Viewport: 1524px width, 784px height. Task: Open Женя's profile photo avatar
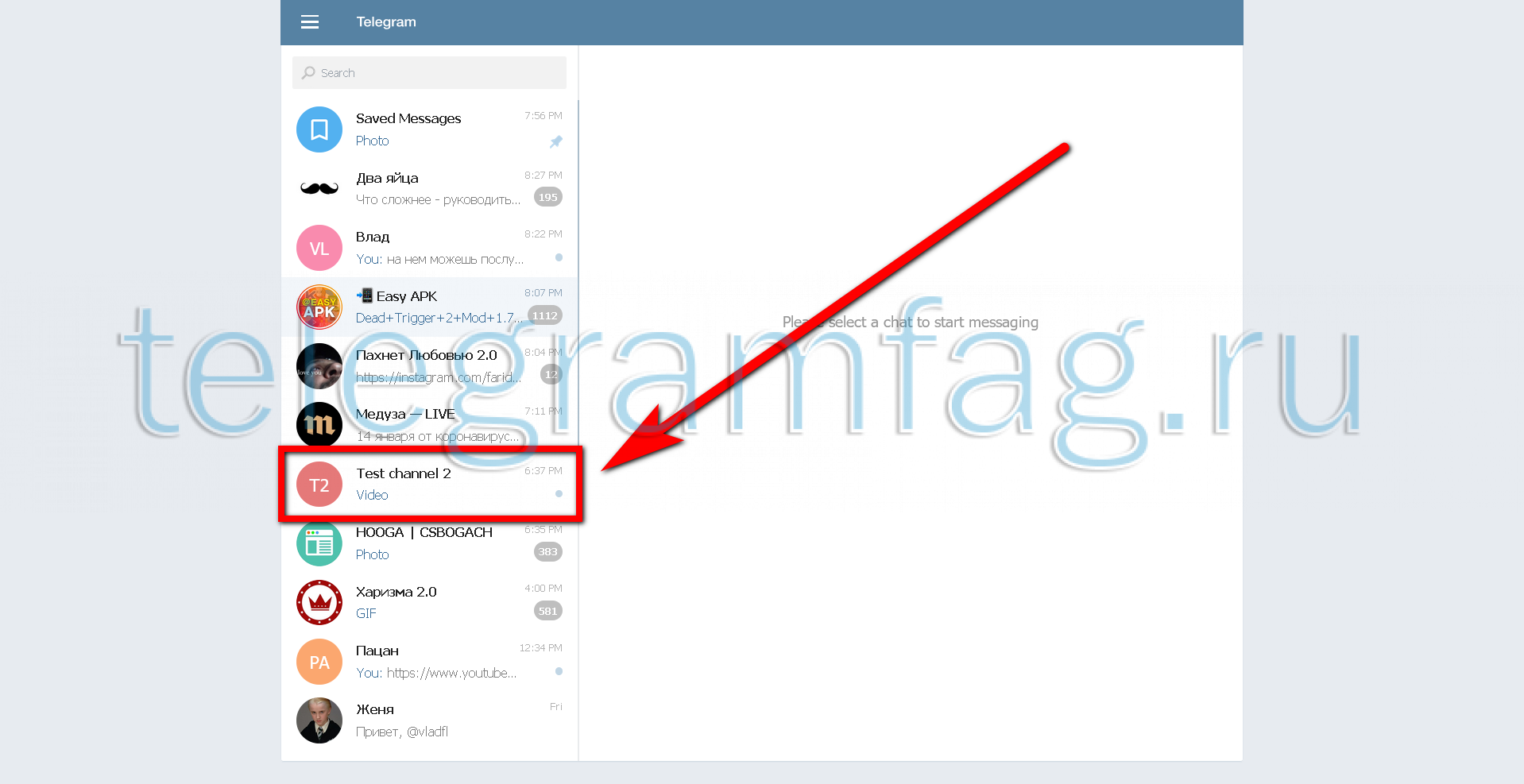319,720
